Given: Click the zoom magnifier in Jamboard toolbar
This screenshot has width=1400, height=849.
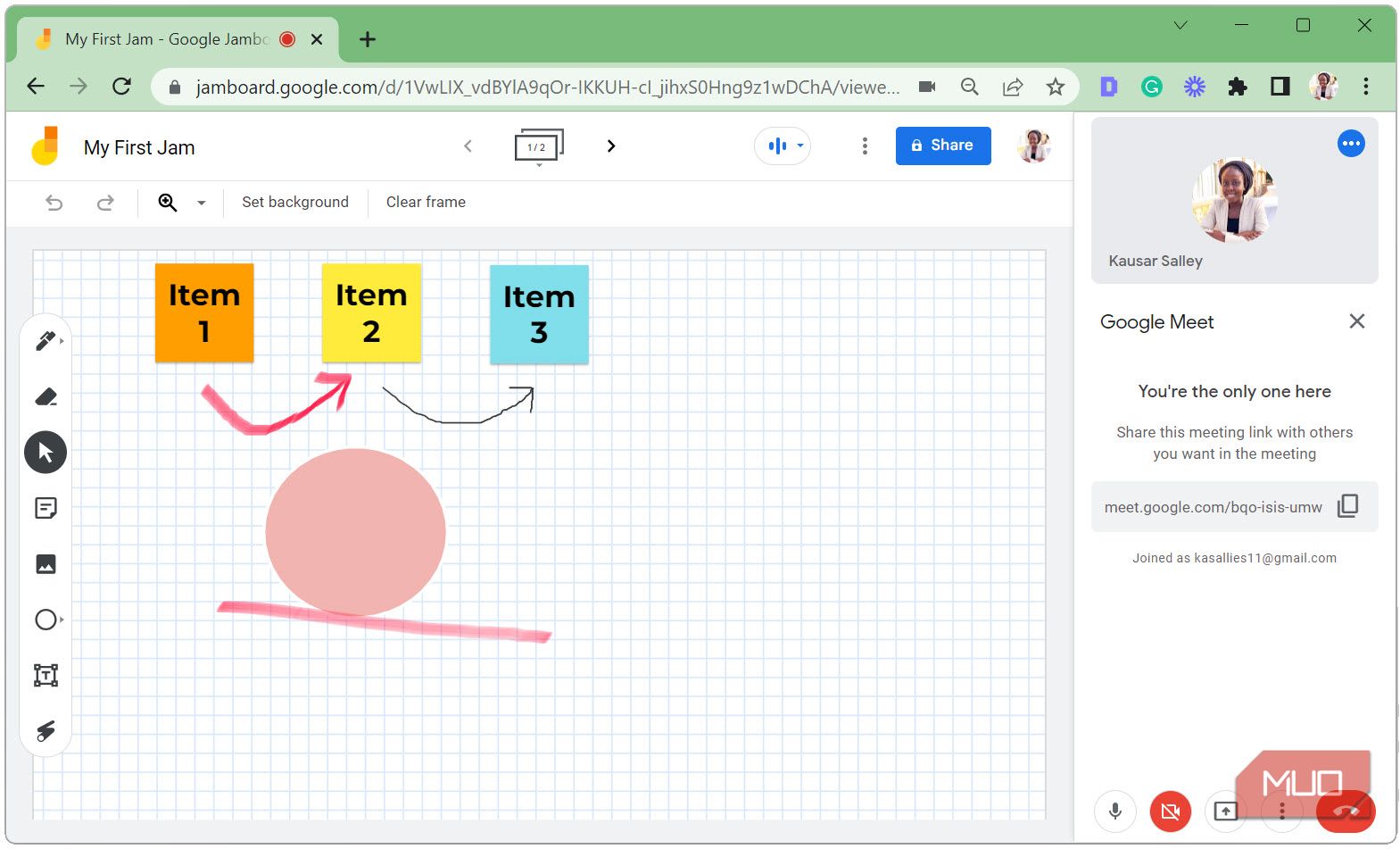Looking at the screenshot, I should coord(168,203).
